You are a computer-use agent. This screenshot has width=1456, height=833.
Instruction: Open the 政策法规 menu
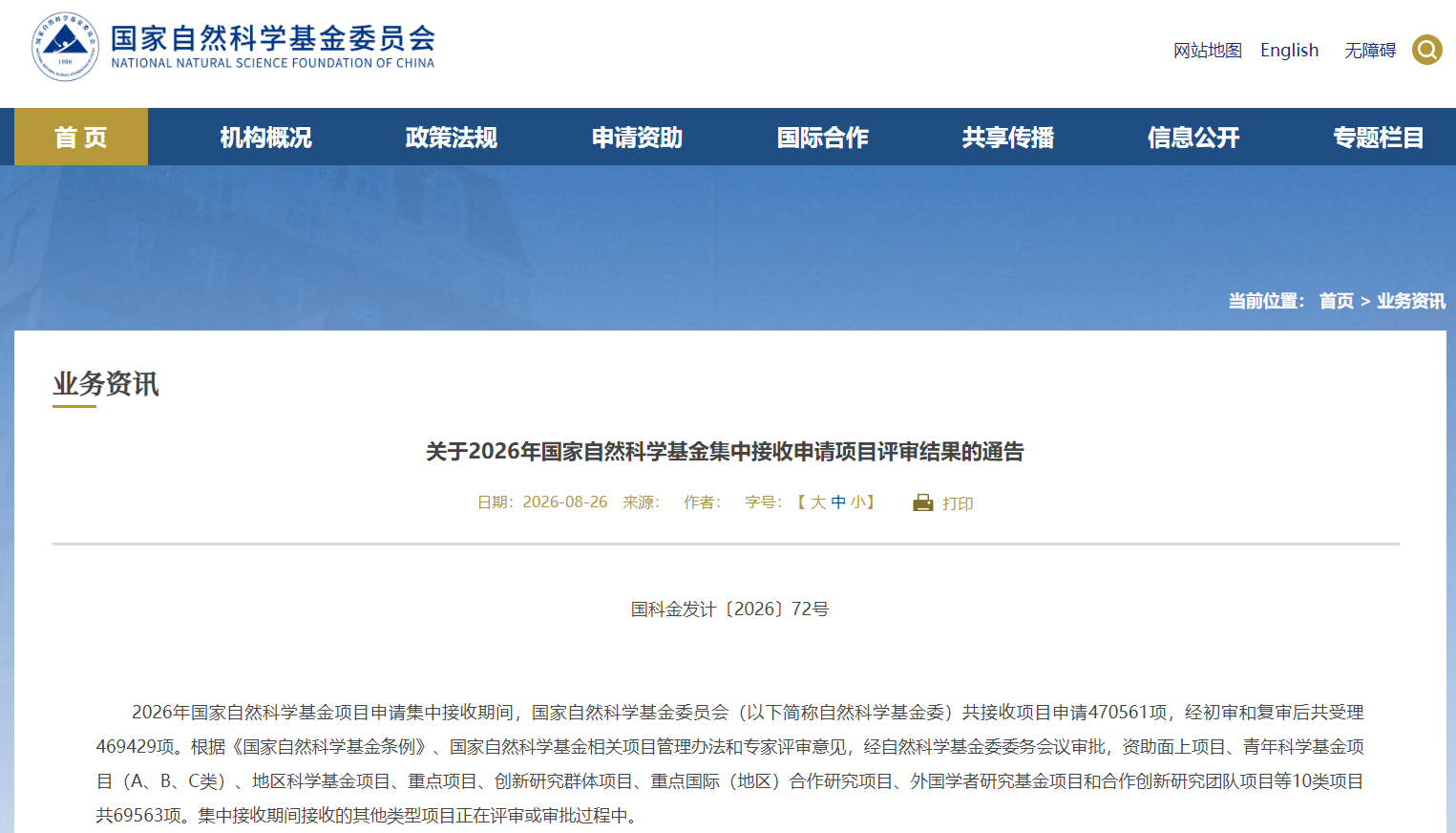coord(452,137)
